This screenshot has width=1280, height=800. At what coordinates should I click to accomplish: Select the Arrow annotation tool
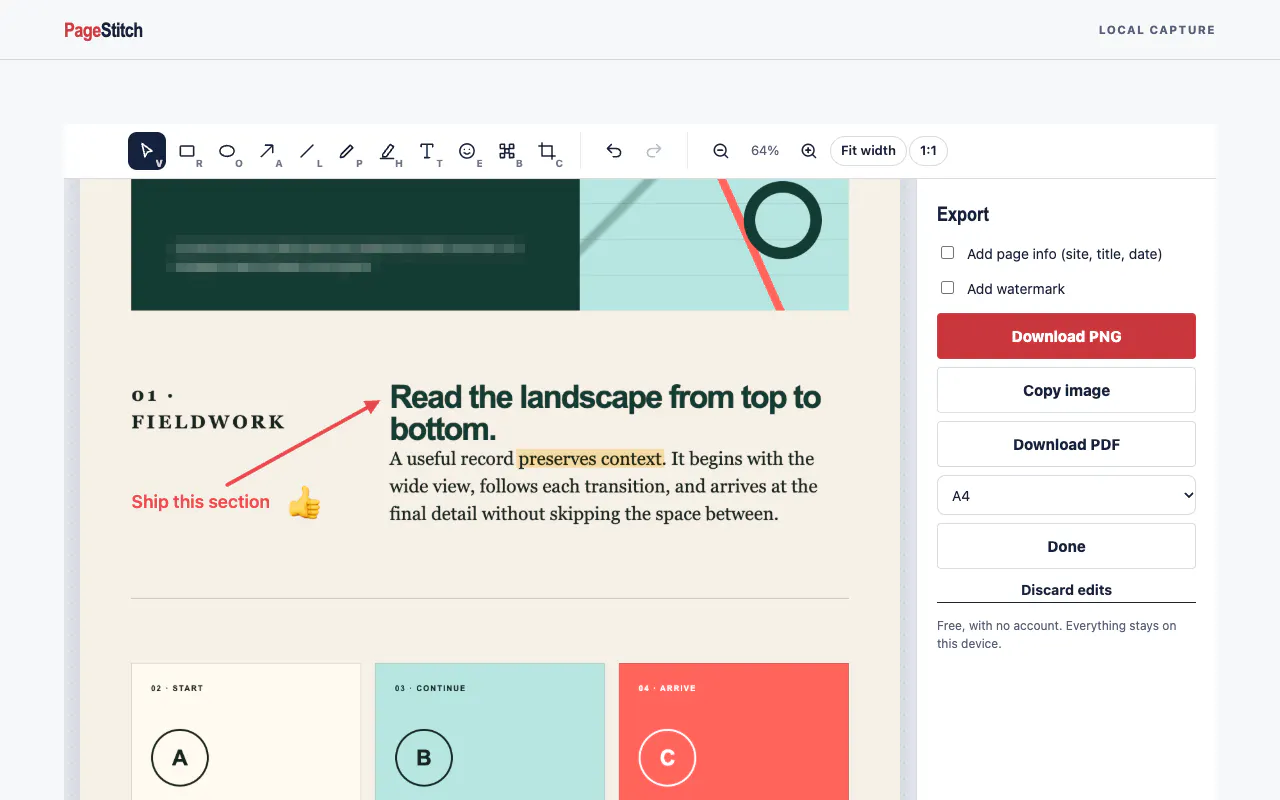[267, 151]
